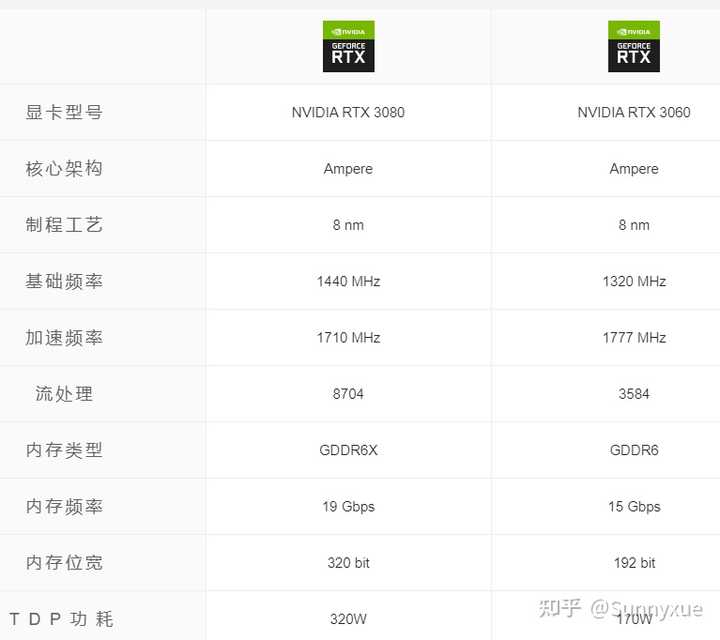Screen dimensions: 720x640
Task: Click the 320W TDP value
Action: [348, 619]
